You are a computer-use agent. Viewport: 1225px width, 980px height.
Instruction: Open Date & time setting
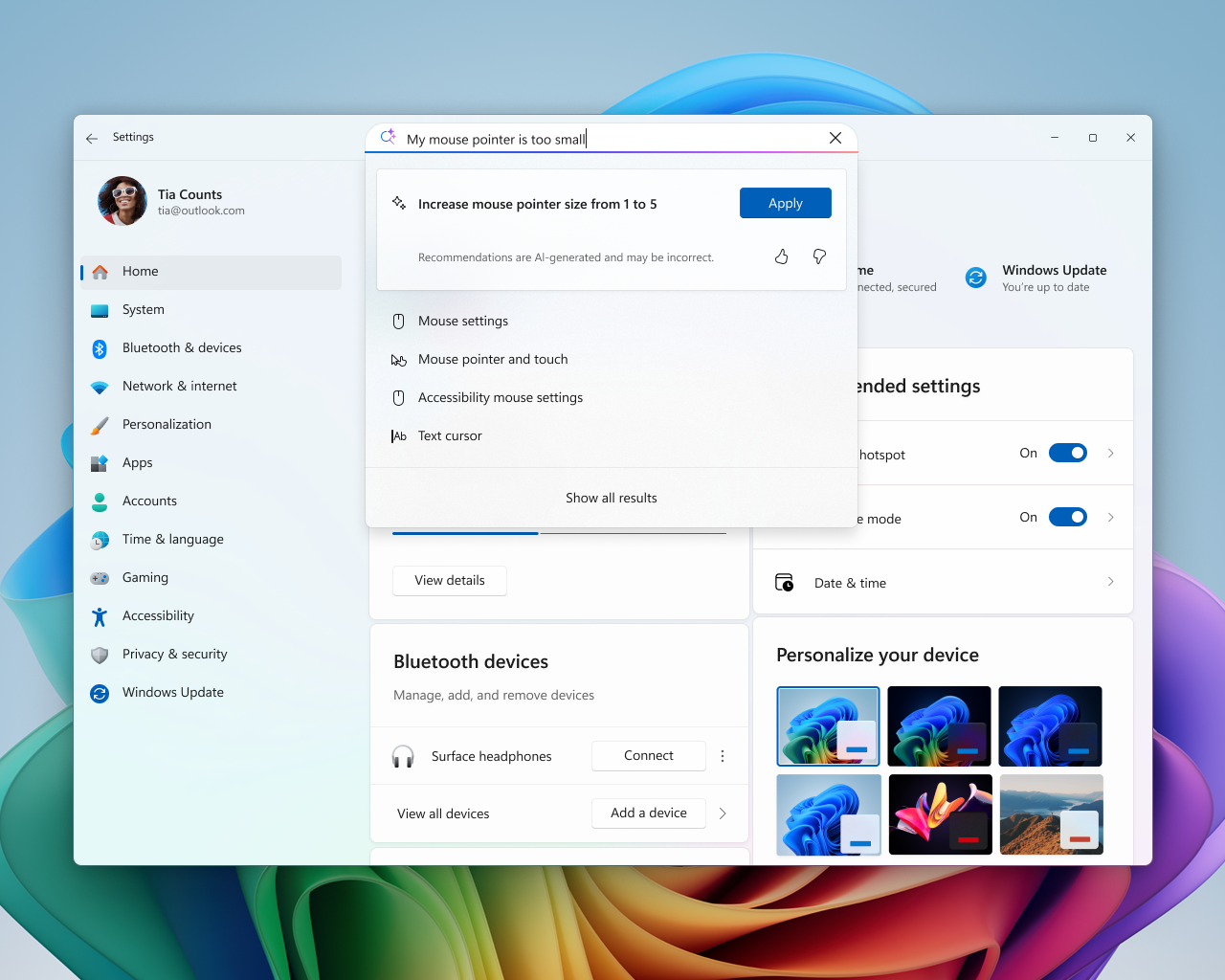(x=944, y=582)
